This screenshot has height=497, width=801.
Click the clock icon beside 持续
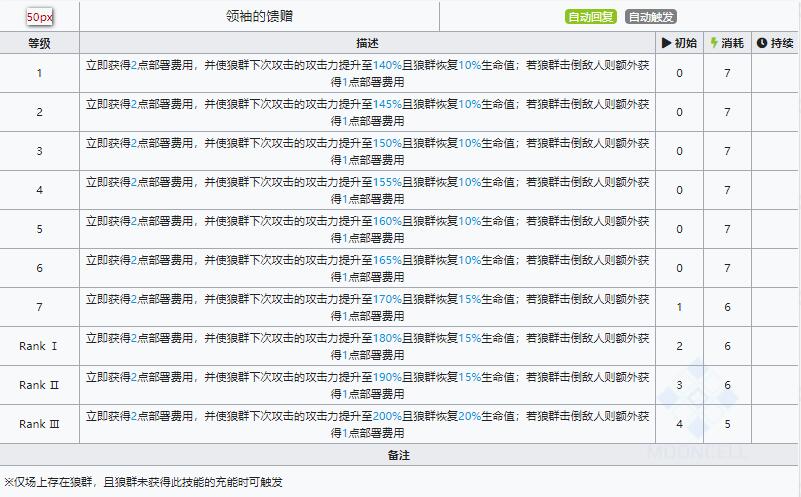pyautogui.click(x=762, y=43)
